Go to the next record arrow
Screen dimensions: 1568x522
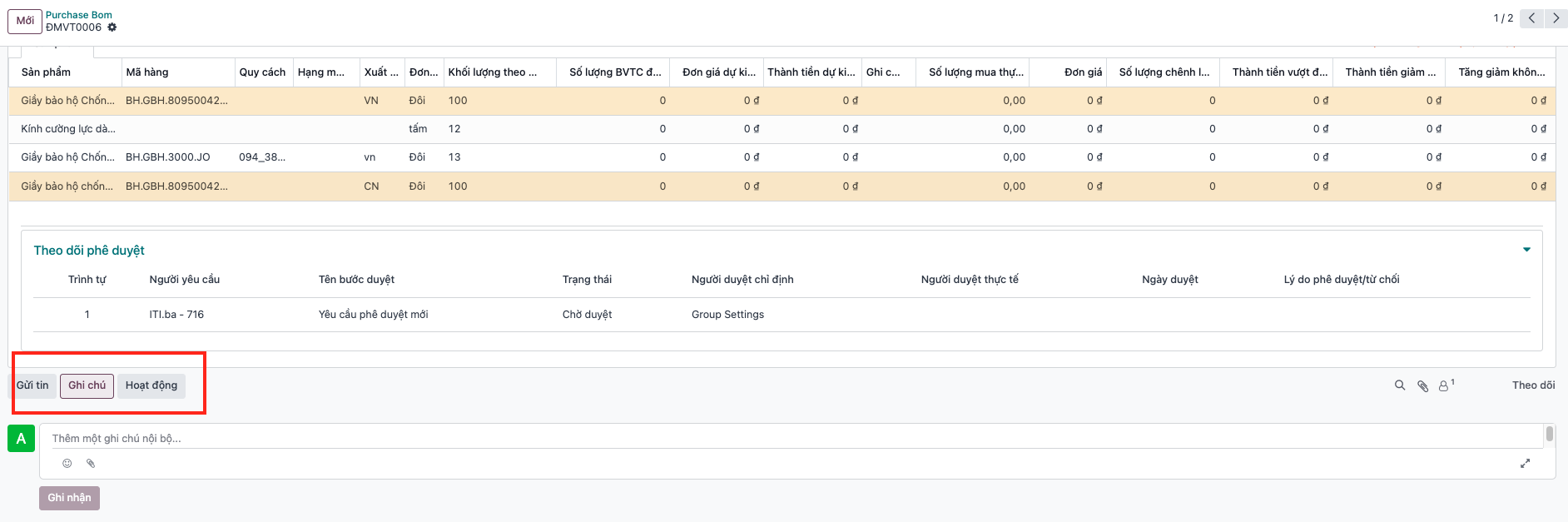tap(1556, 18)
